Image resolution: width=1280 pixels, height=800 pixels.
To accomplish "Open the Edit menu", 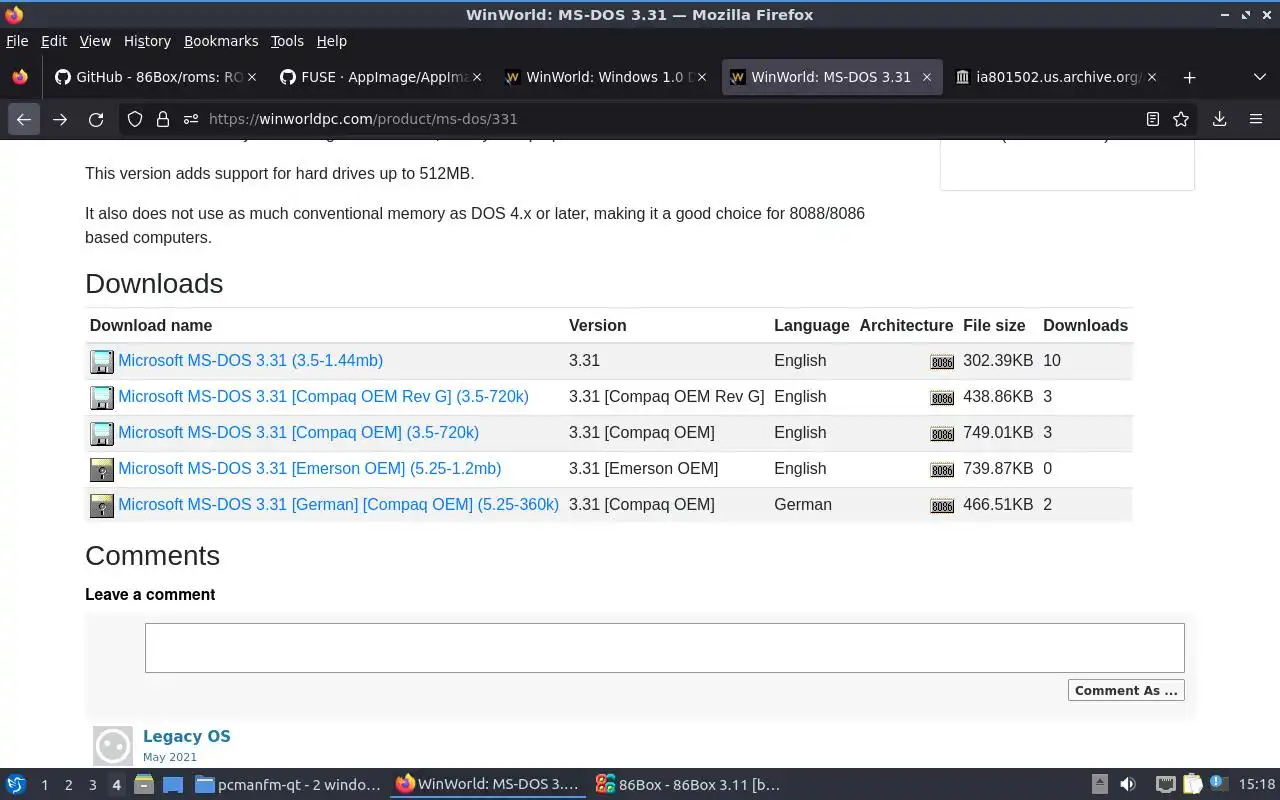I will tap(54, 41).
